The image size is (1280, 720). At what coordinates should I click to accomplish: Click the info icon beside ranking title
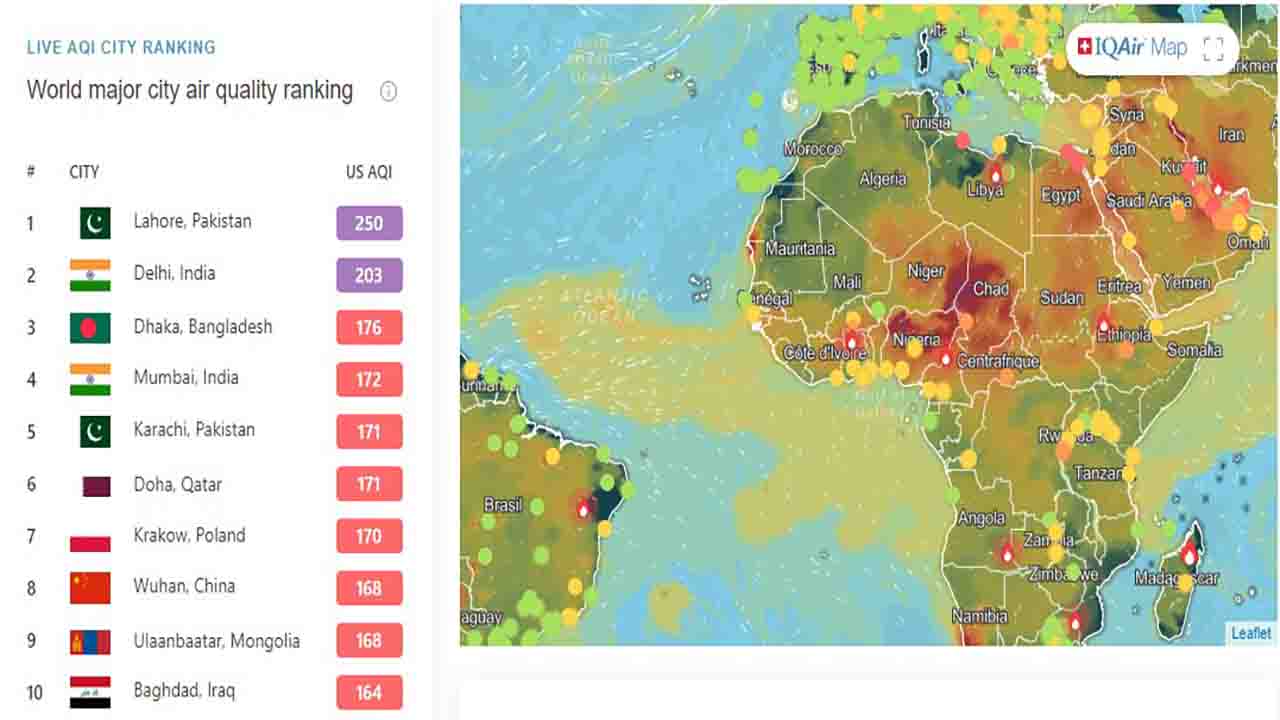pos(388,91)
